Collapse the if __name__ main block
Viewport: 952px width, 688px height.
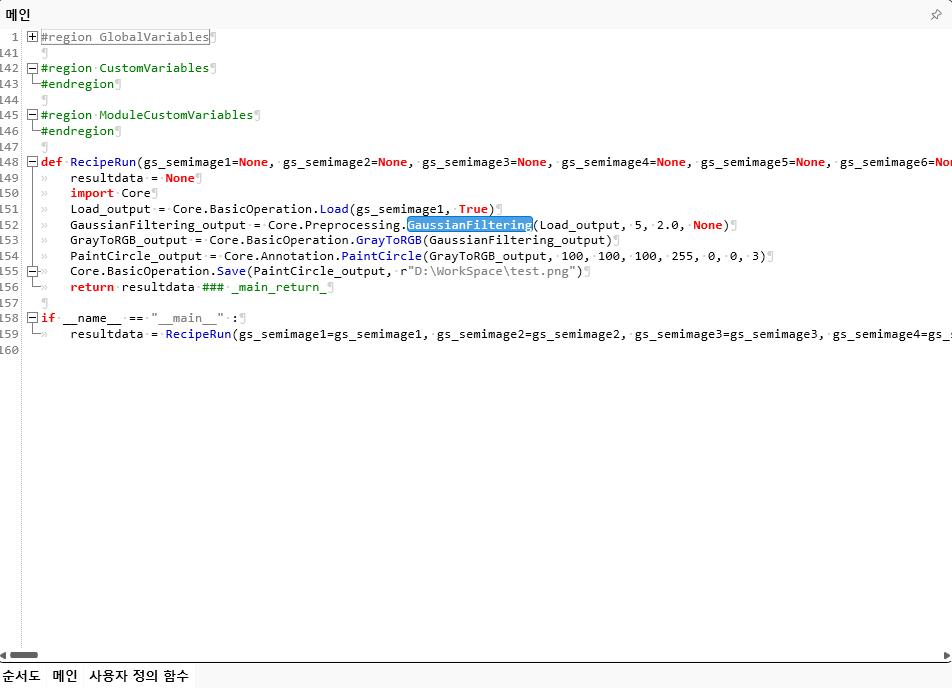pyautogui.click(x=32, y=318)
